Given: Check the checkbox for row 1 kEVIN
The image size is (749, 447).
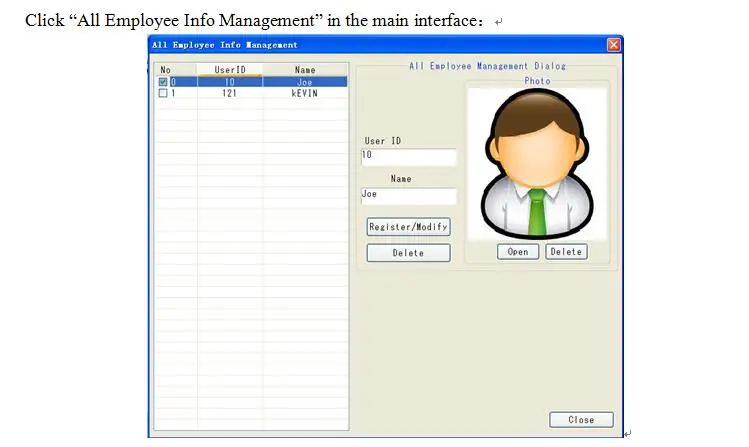Looking at the screenshot, I should click(x=163, y=93).
